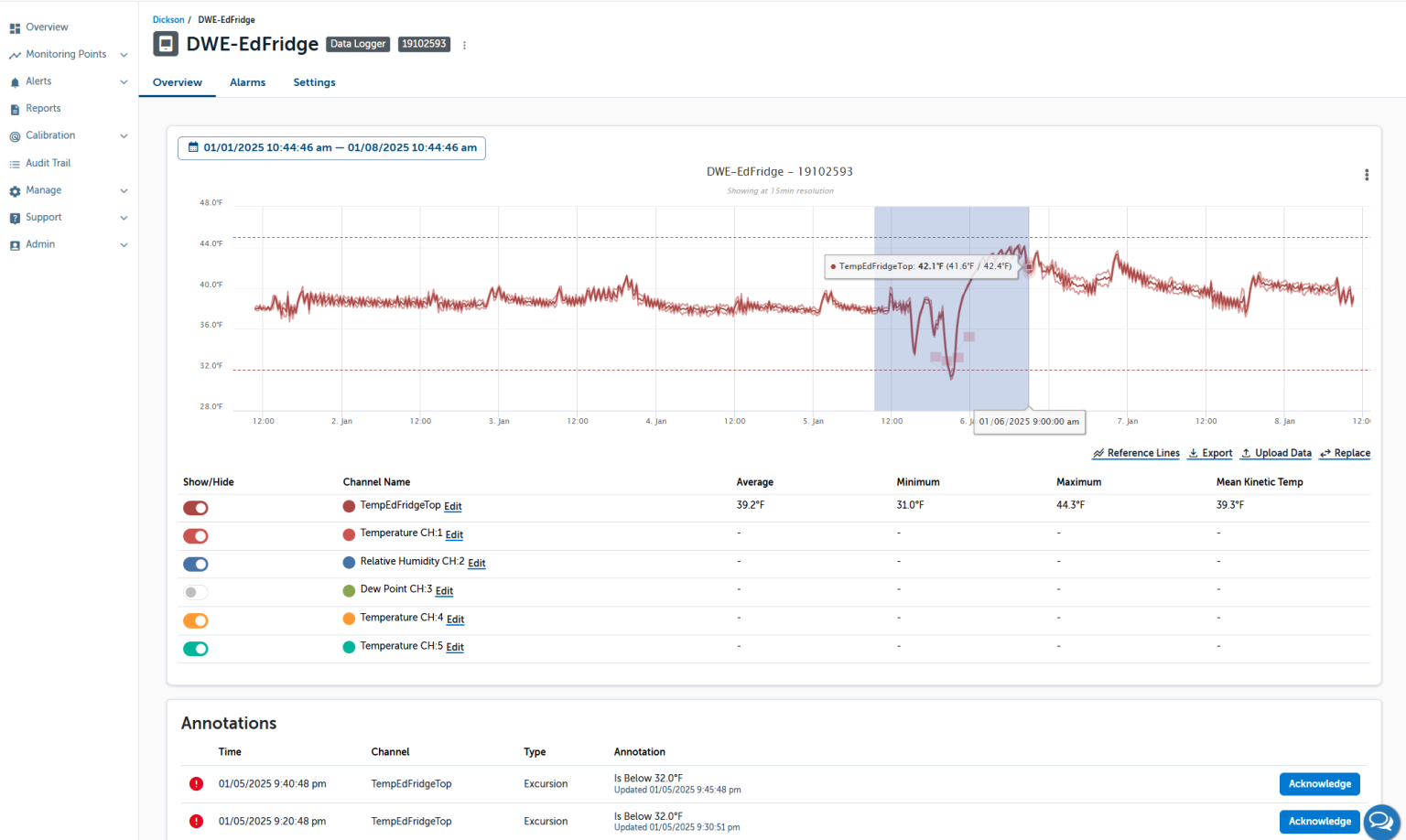The image size is (1406, 840).
Task: Toggle off Relative Humidity CH:2 channel
Action: [196, 565]
